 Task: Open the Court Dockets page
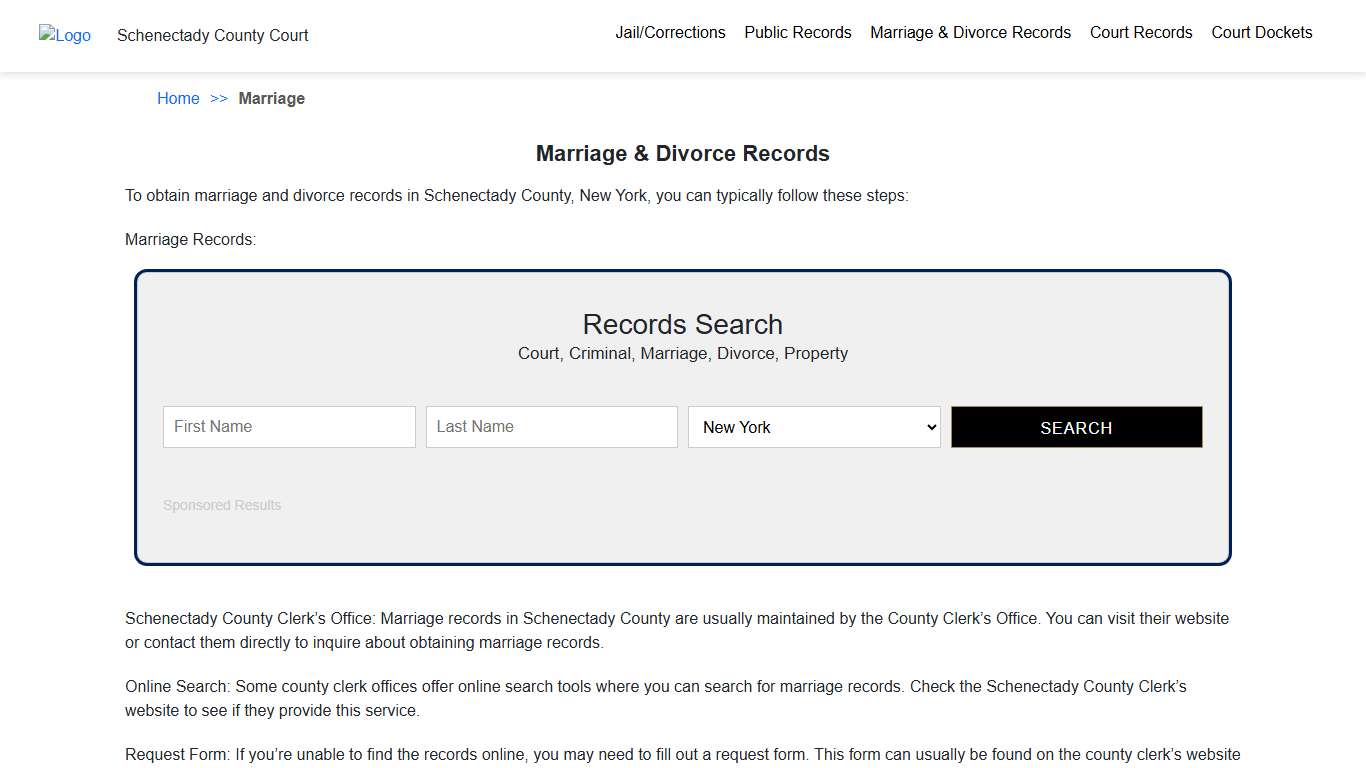coord(1261,32)
